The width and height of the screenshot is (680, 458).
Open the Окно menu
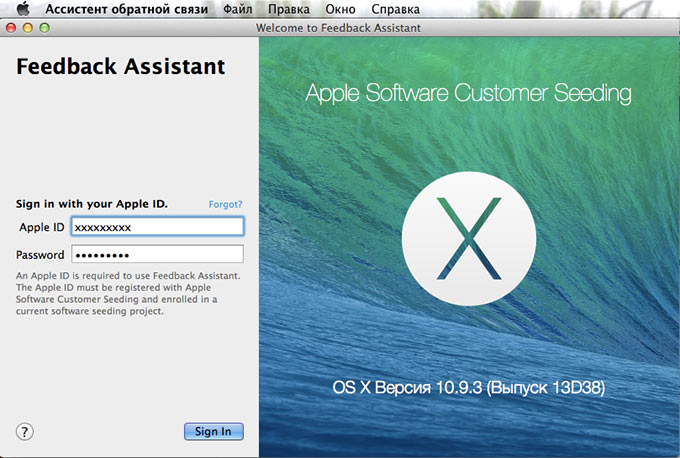340,9
